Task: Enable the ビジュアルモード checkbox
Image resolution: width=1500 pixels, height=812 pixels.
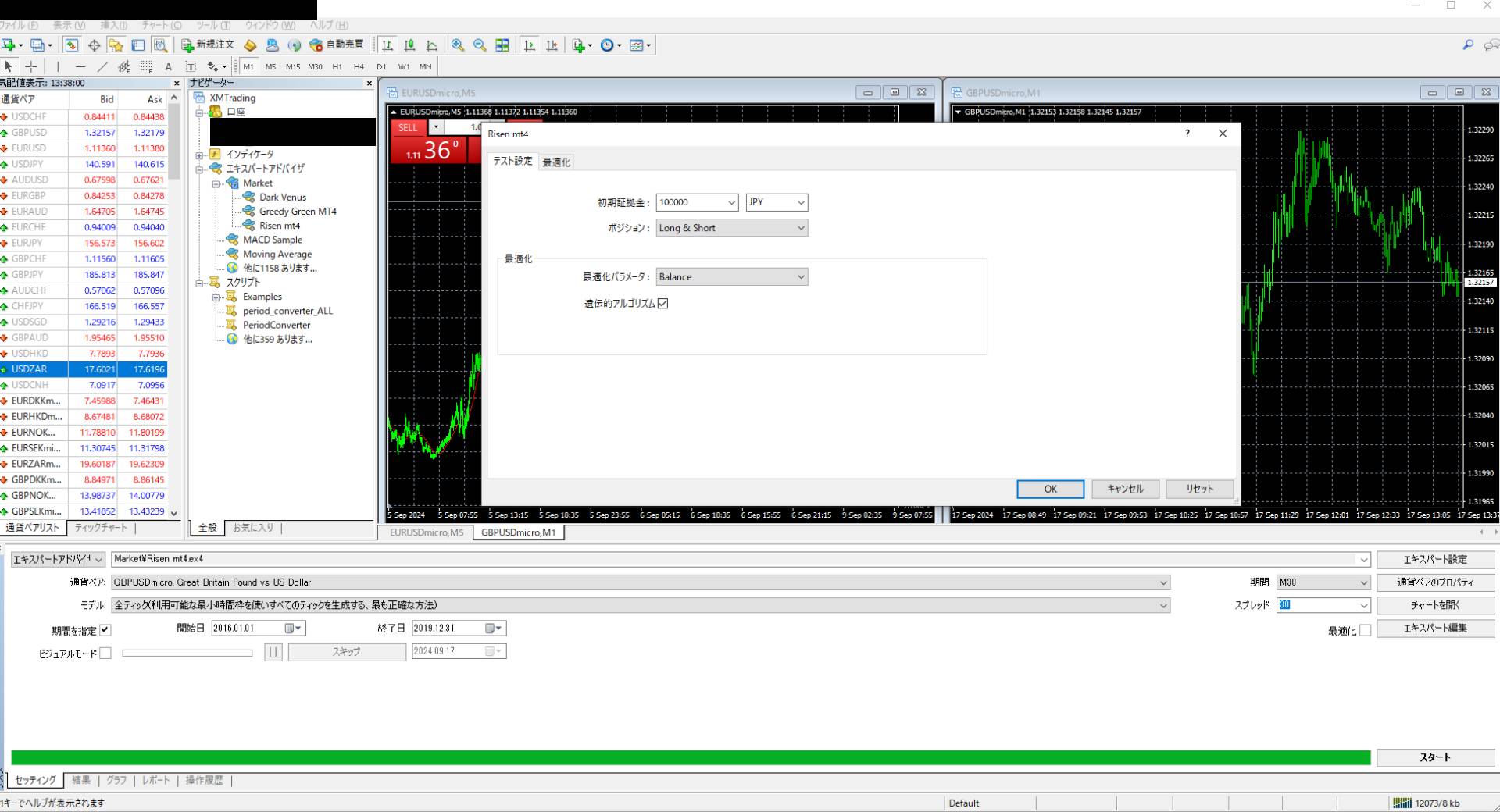Action: tap(105, 654)
